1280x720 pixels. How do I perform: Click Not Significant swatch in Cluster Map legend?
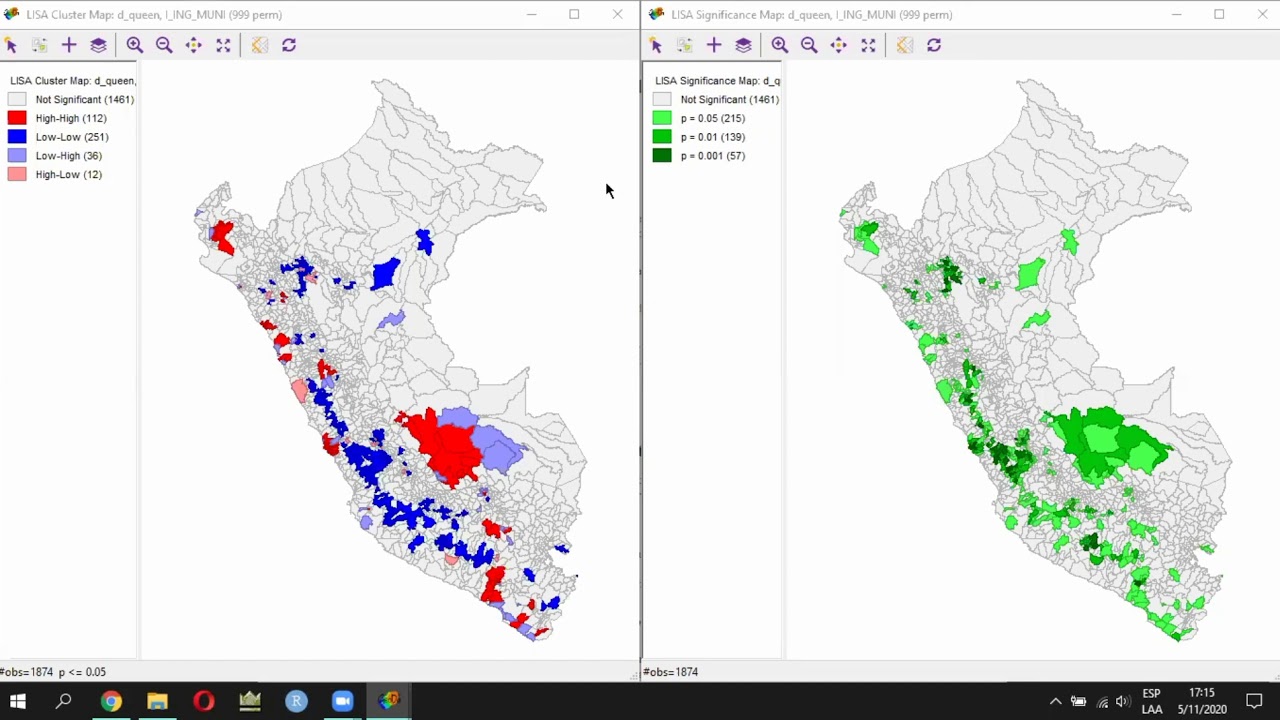pos(17,99)
